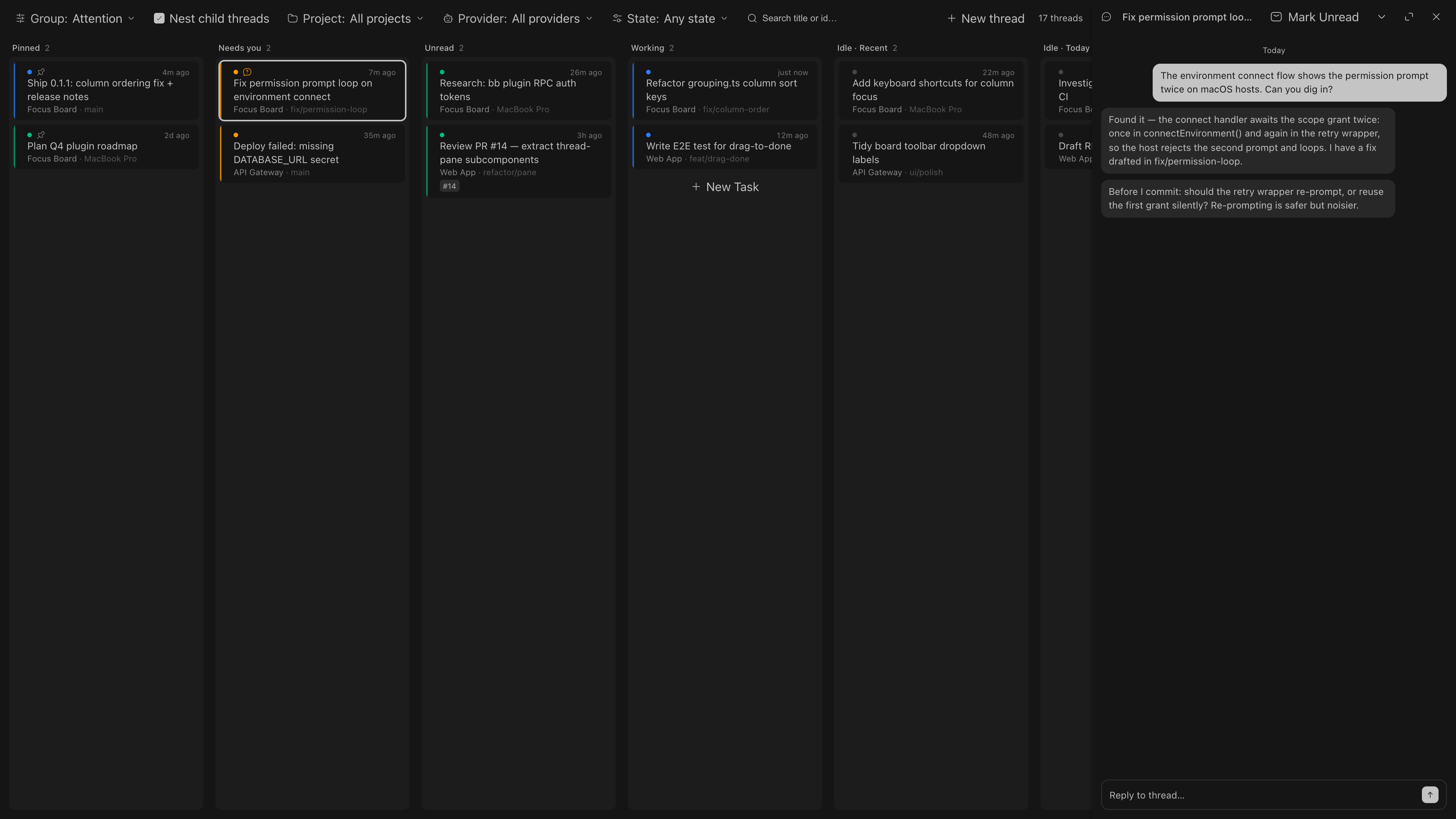Click the plus icon on New thread
The image size is (1456, 819).
tap(951, 18)
